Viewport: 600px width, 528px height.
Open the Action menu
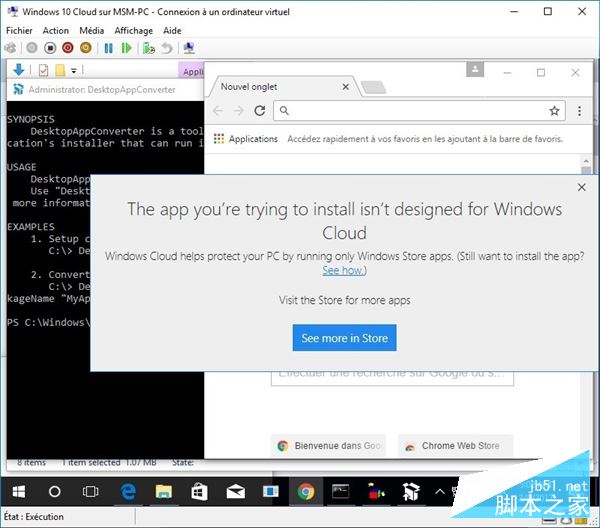click(56, 31)
